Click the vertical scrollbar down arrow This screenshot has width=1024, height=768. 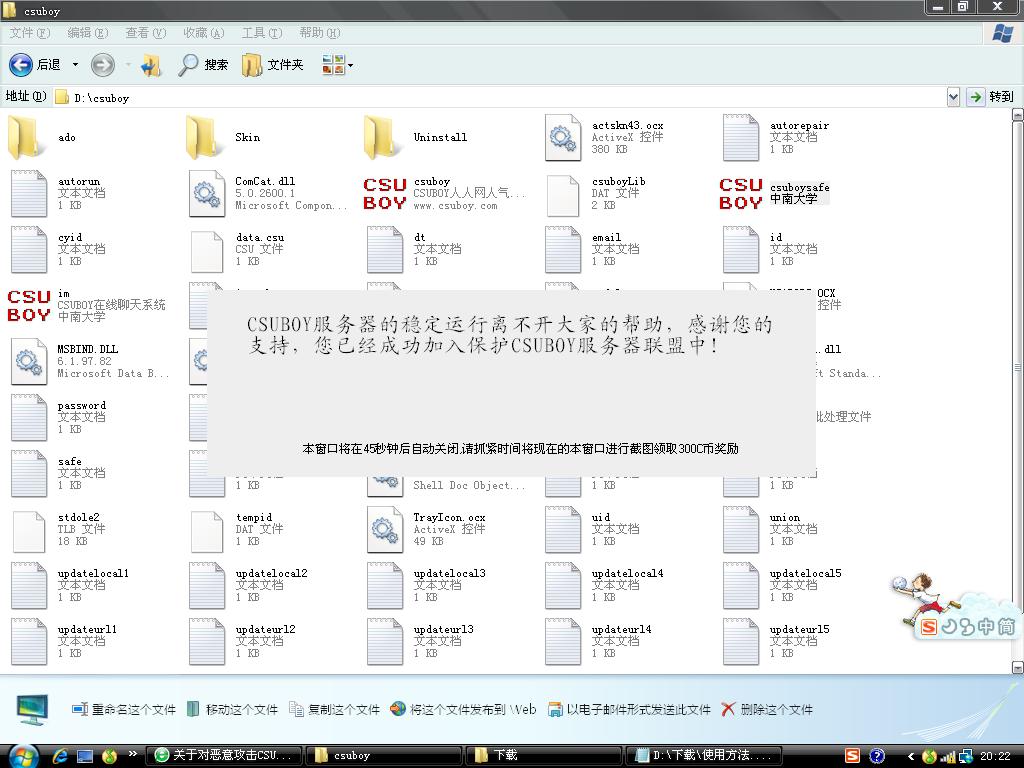point(1017,667)
